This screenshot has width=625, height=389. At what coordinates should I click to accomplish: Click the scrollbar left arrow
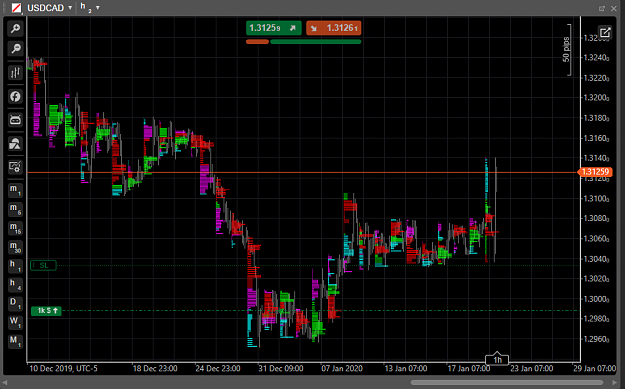(x=5, y=383)
